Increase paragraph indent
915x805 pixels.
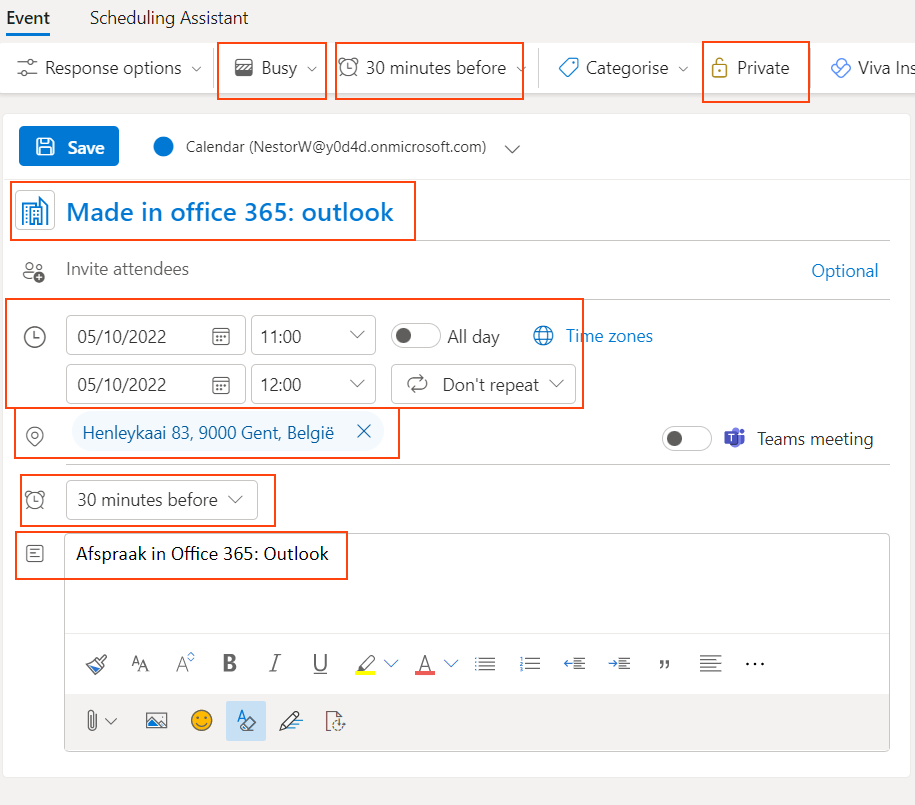[x=619, y=664]
